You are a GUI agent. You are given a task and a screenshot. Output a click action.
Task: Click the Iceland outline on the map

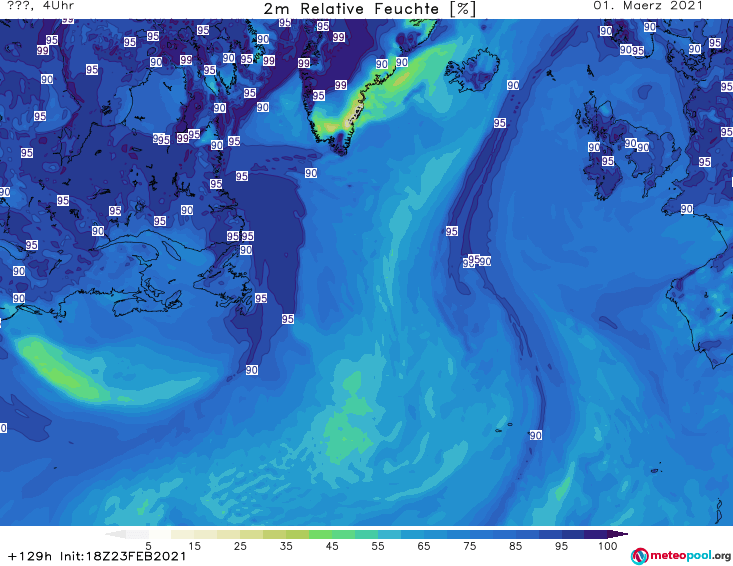[472, 70]
